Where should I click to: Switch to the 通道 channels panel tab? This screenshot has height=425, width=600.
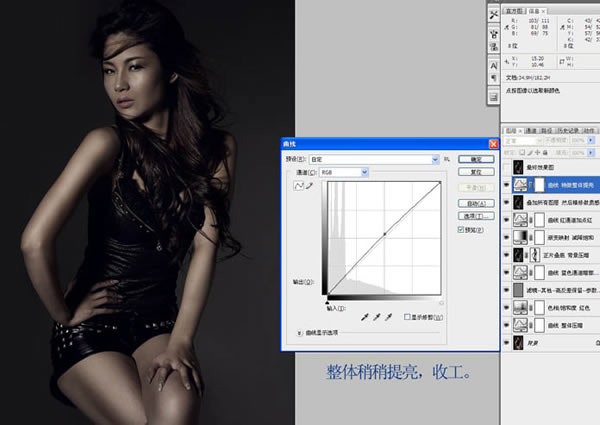click(x=532, y=130)
